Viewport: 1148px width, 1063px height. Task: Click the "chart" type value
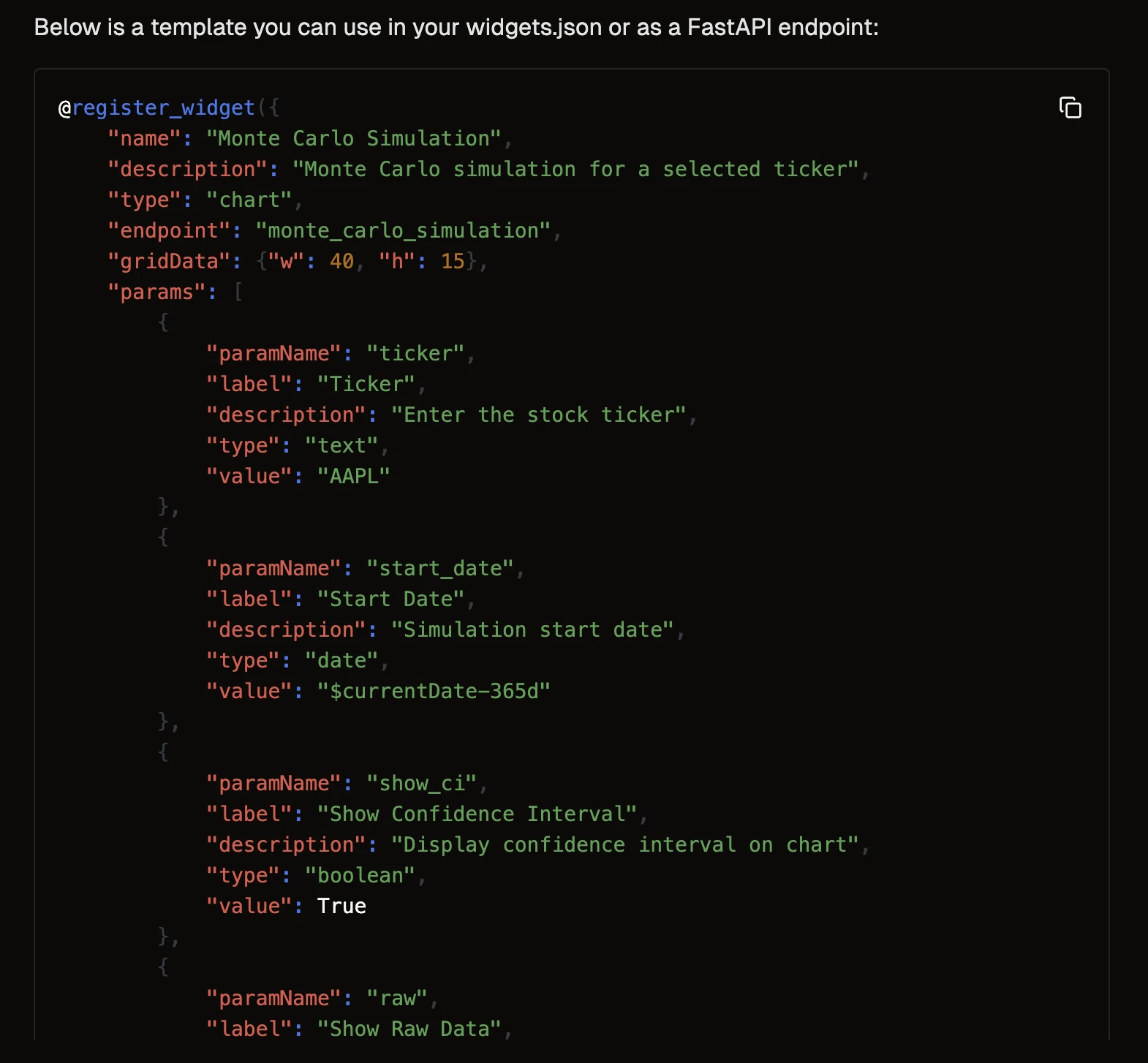[x=249, y=200]
